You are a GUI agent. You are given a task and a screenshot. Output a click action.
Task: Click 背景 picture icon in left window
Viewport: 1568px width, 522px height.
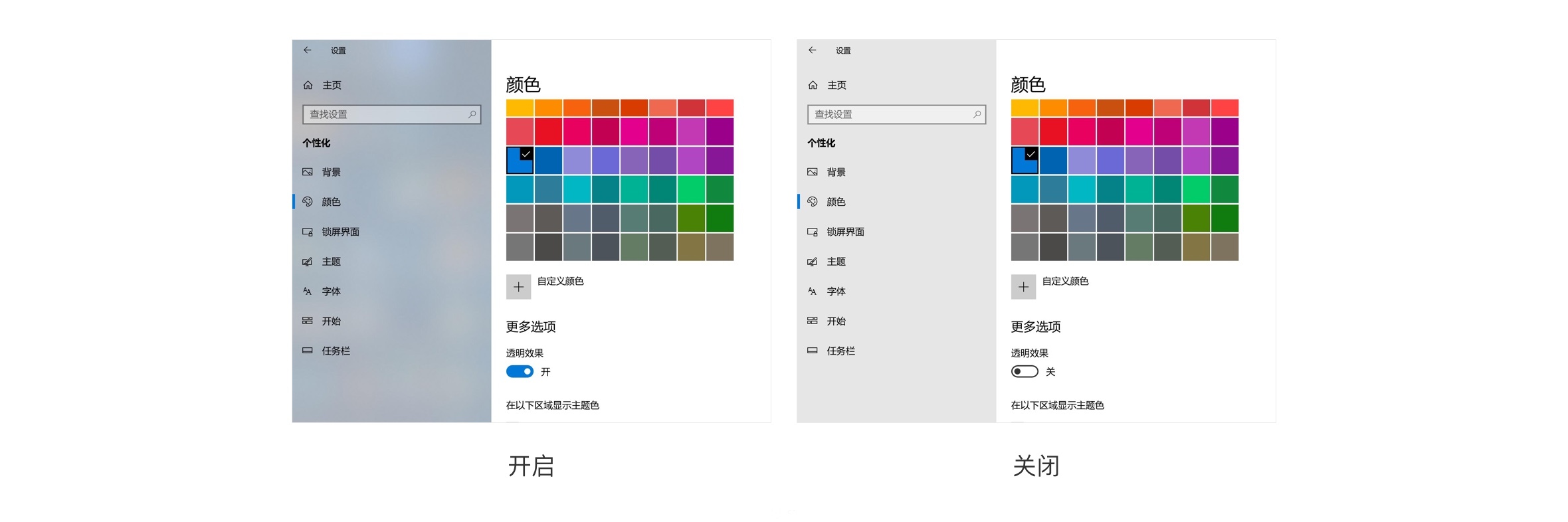click(308, 172)
